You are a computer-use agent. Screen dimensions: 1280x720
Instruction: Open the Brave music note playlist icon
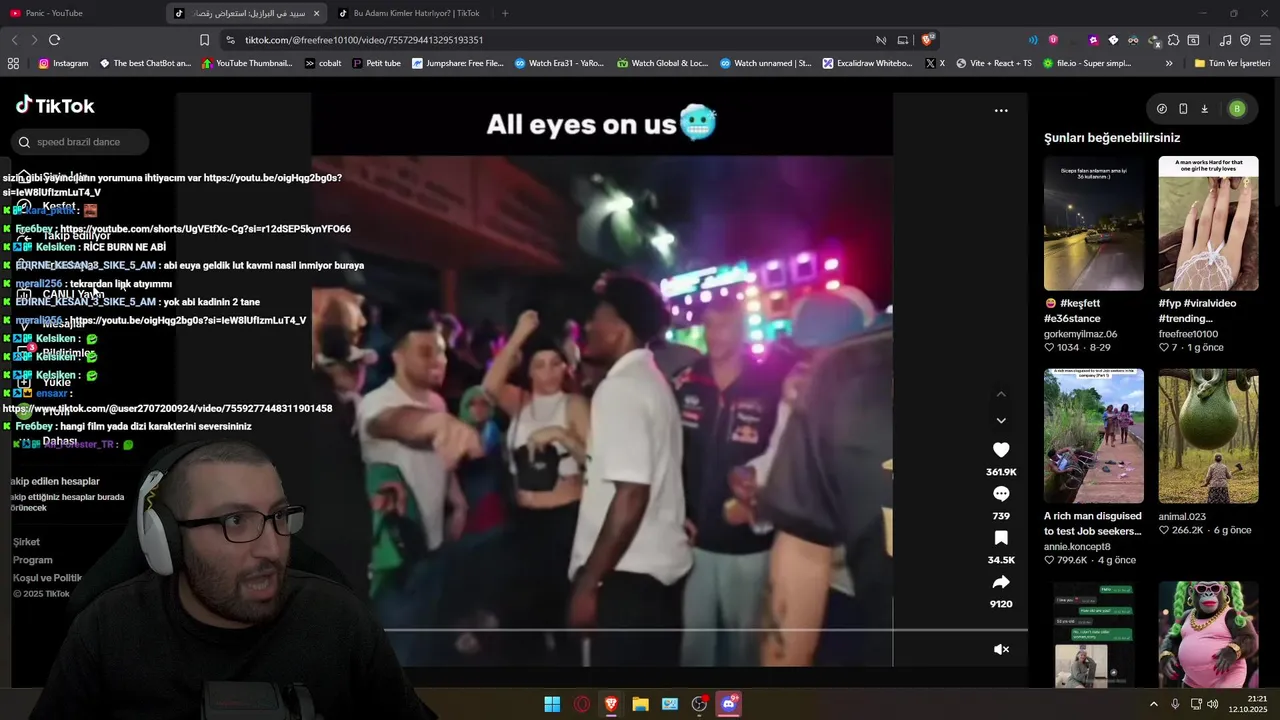pyautogui.click(x=1225, y=40)
